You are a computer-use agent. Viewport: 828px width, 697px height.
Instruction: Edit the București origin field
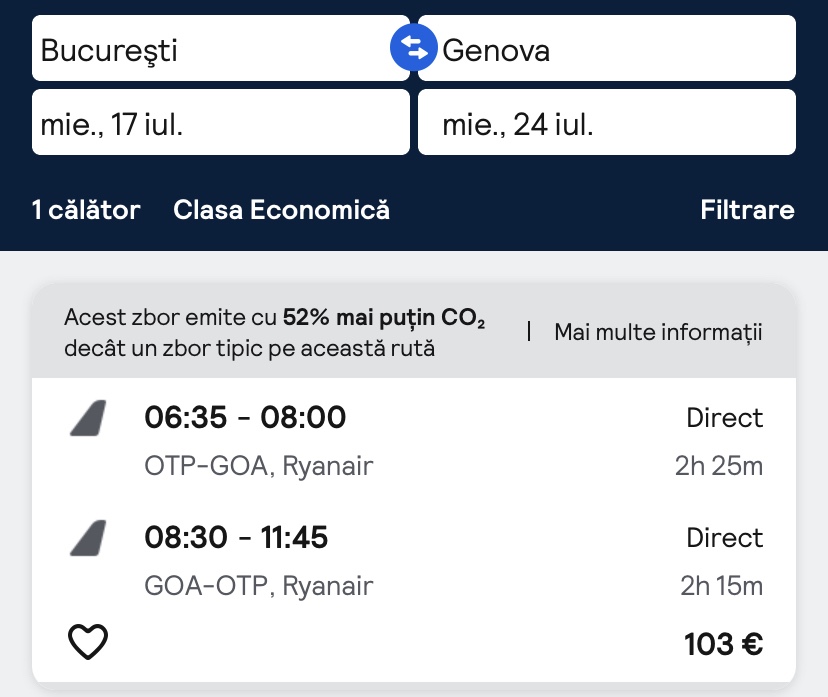(x=220, y=48)
